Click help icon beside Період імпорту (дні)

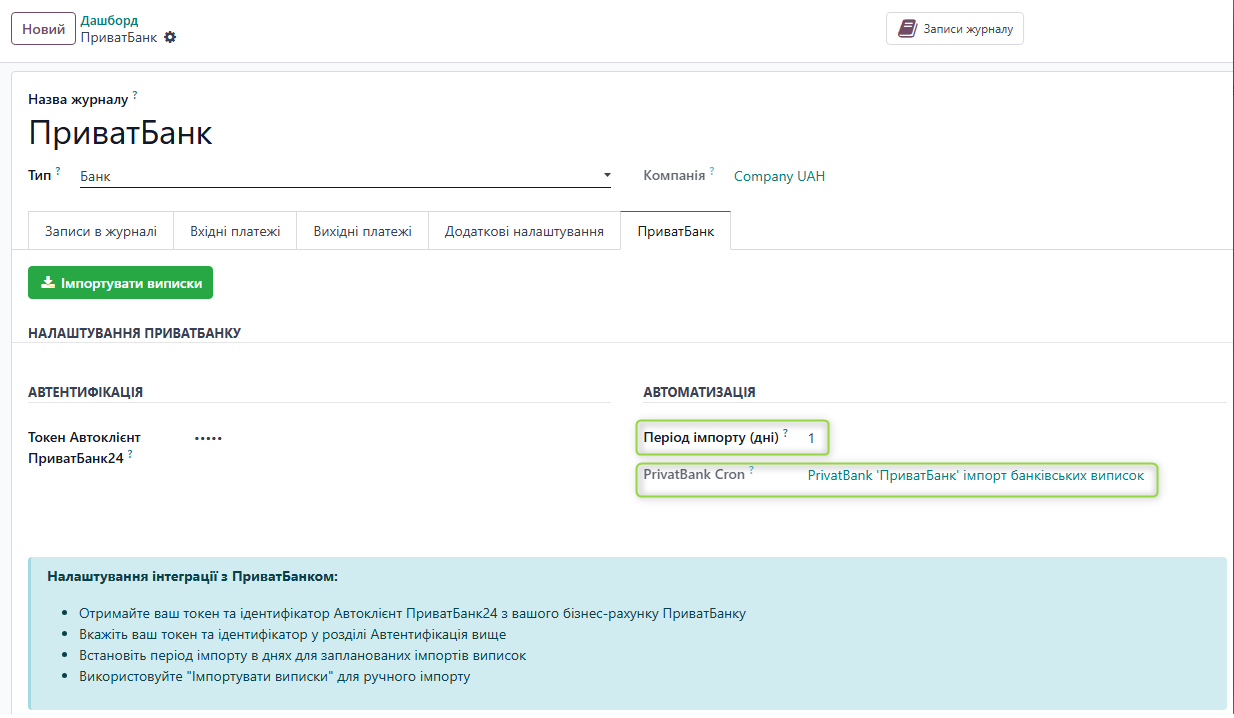[785, 433]
